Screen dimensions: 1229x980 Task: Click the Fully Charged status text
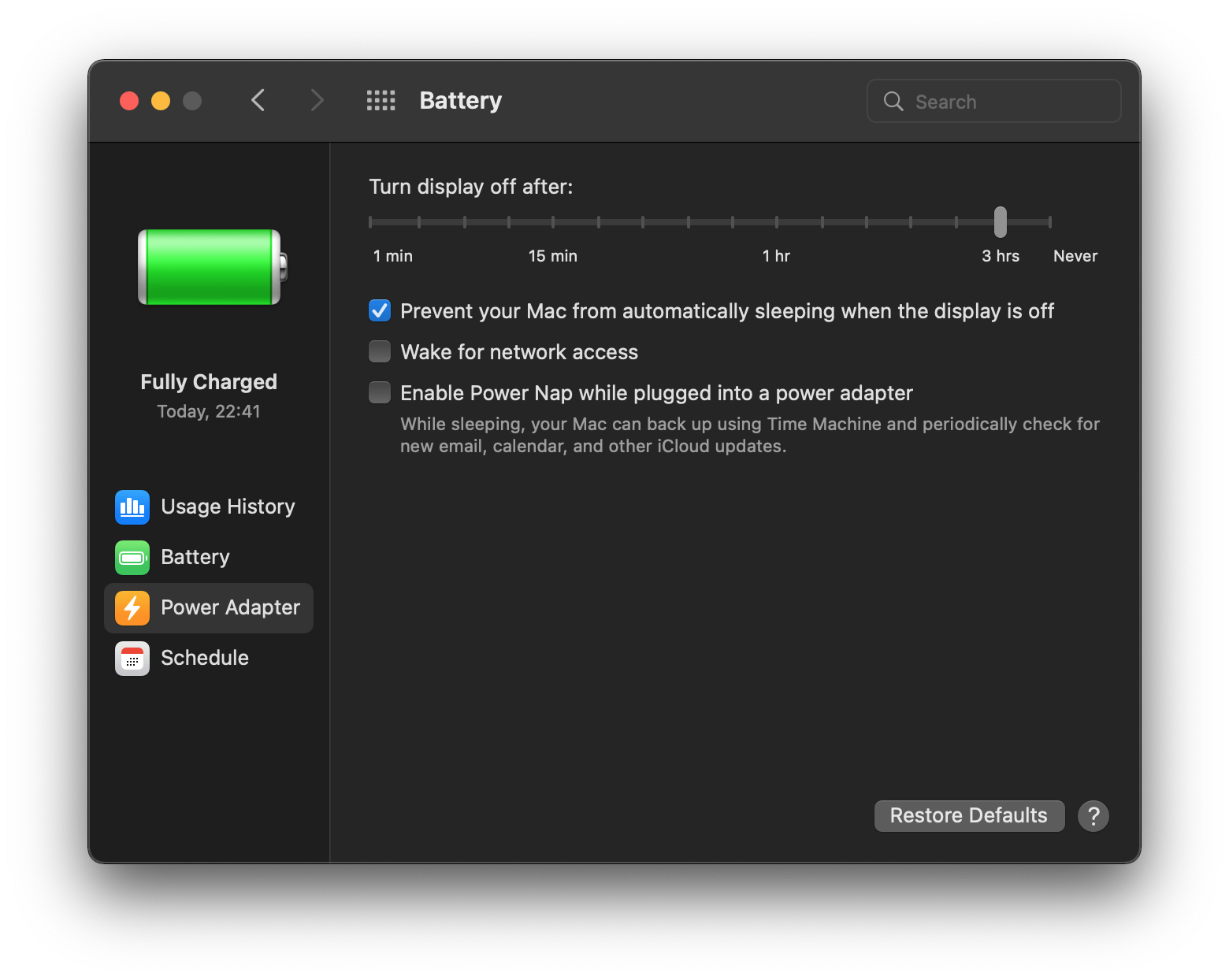coord(209,382)
